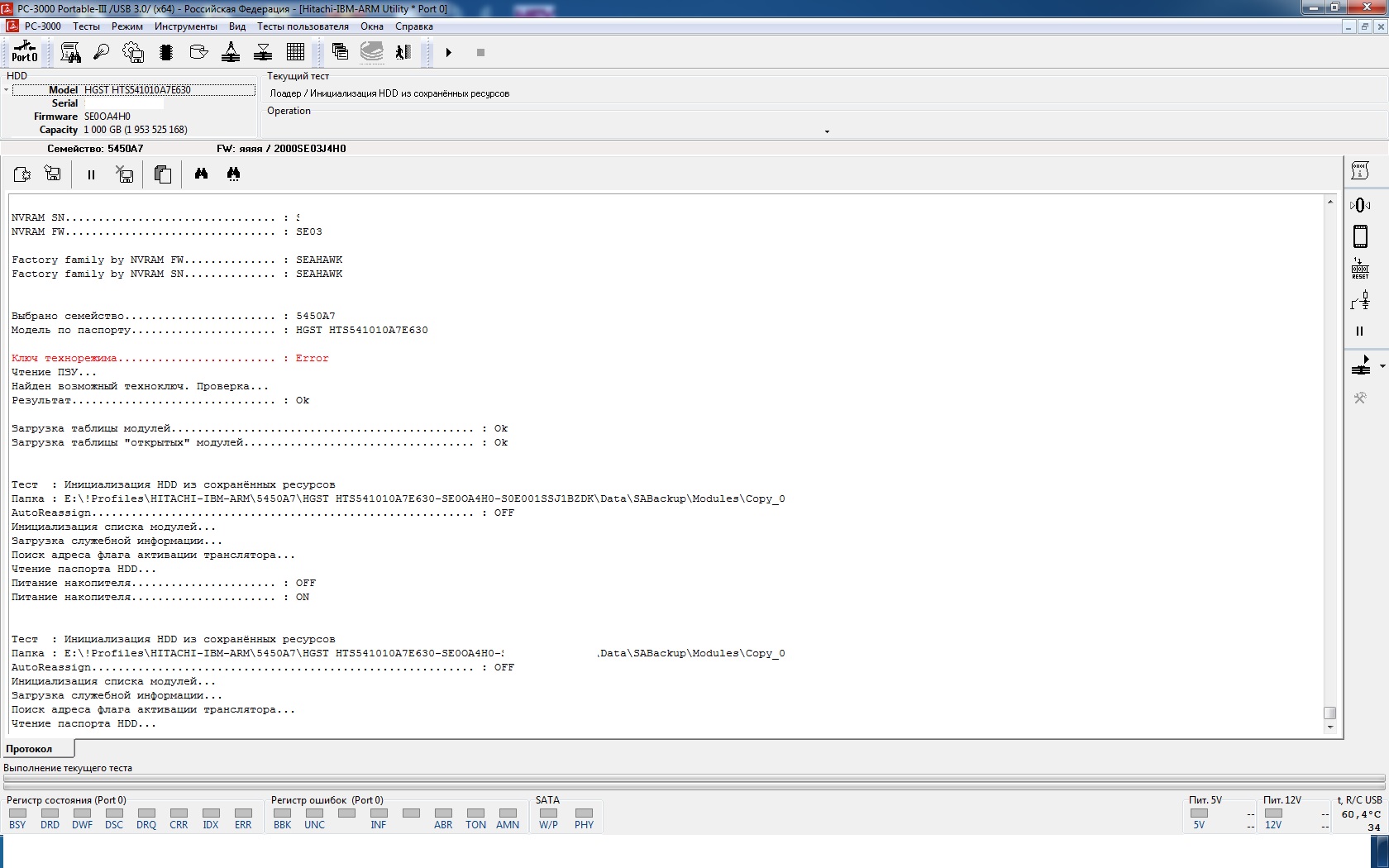This screenshot has height=868, width=1389.
Task: Select the Протокол tab
Action: click(x=38, y=749)
